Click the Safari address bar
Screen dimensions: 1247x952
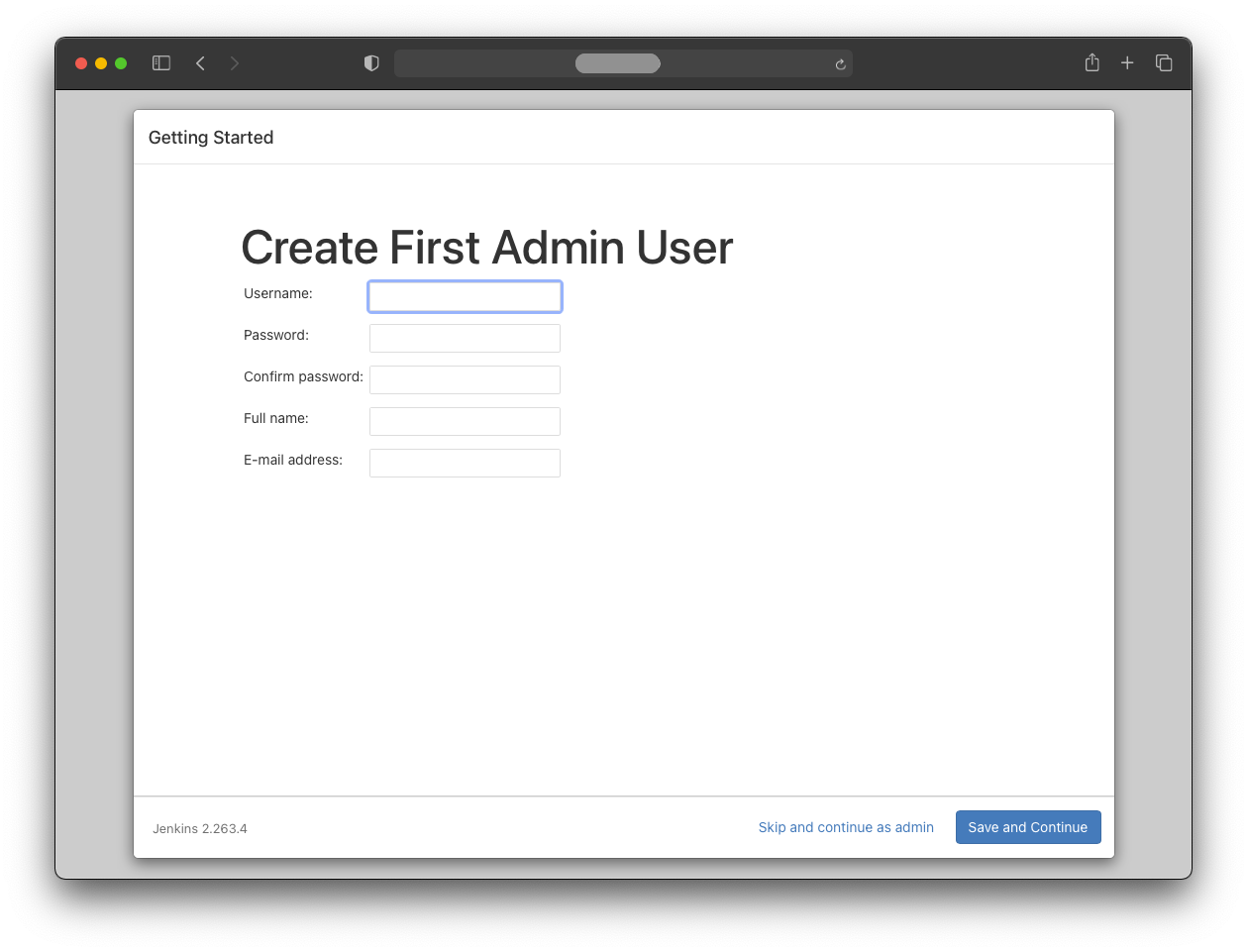(617, 63)
